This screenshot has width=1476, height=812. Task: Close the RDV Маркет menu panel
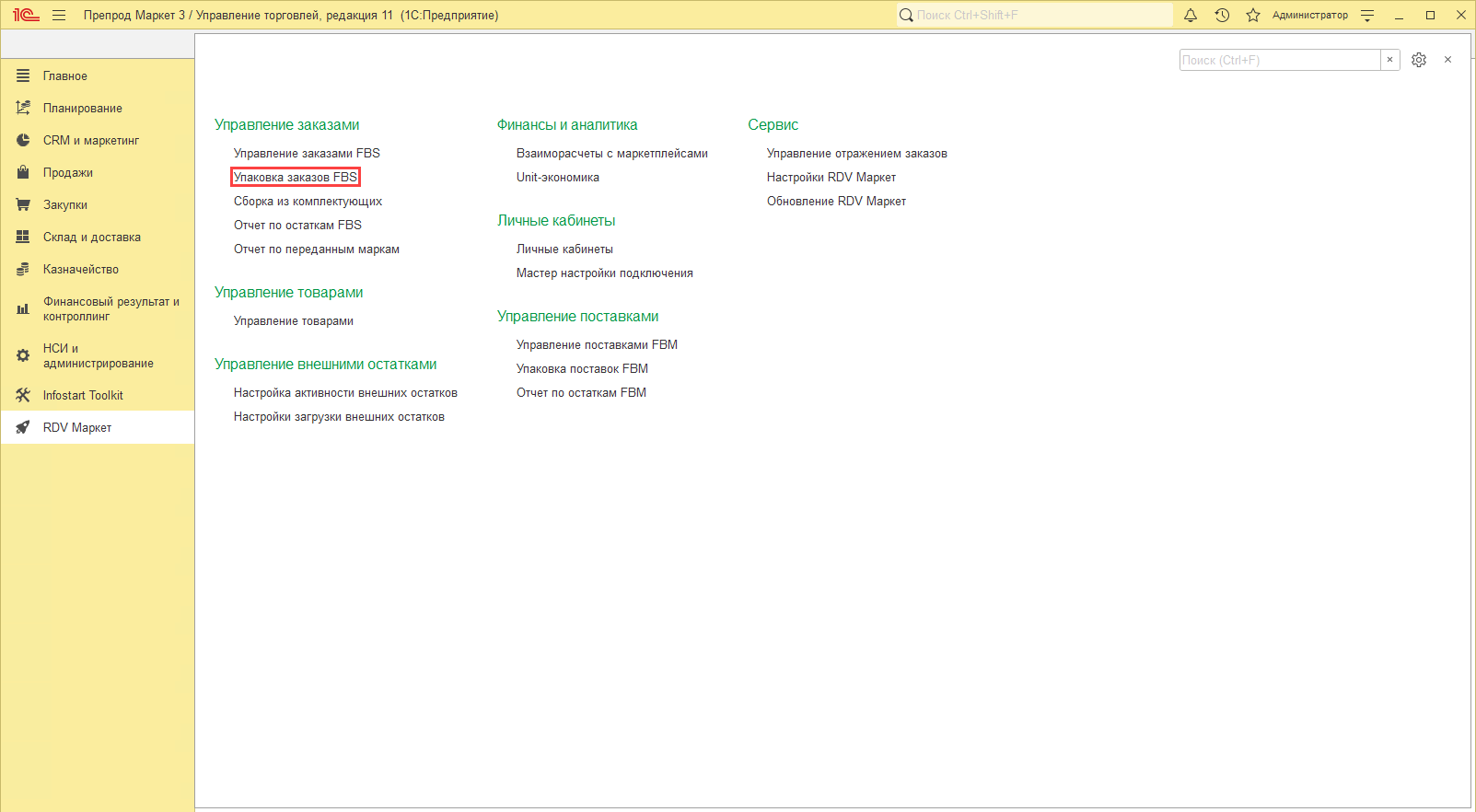click(1447, 60)
